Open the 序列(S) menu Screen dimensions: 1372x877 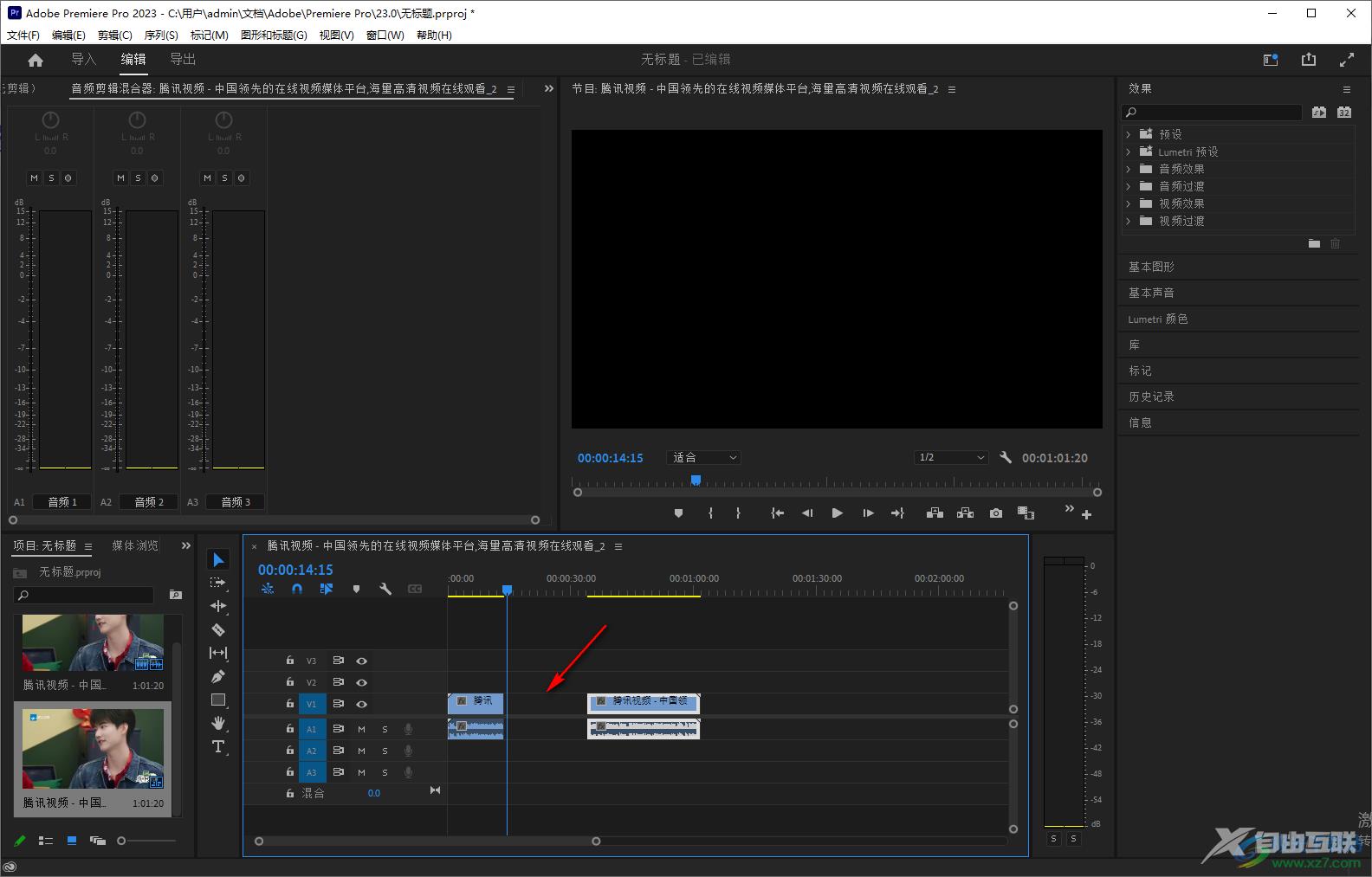coord(161,35)
